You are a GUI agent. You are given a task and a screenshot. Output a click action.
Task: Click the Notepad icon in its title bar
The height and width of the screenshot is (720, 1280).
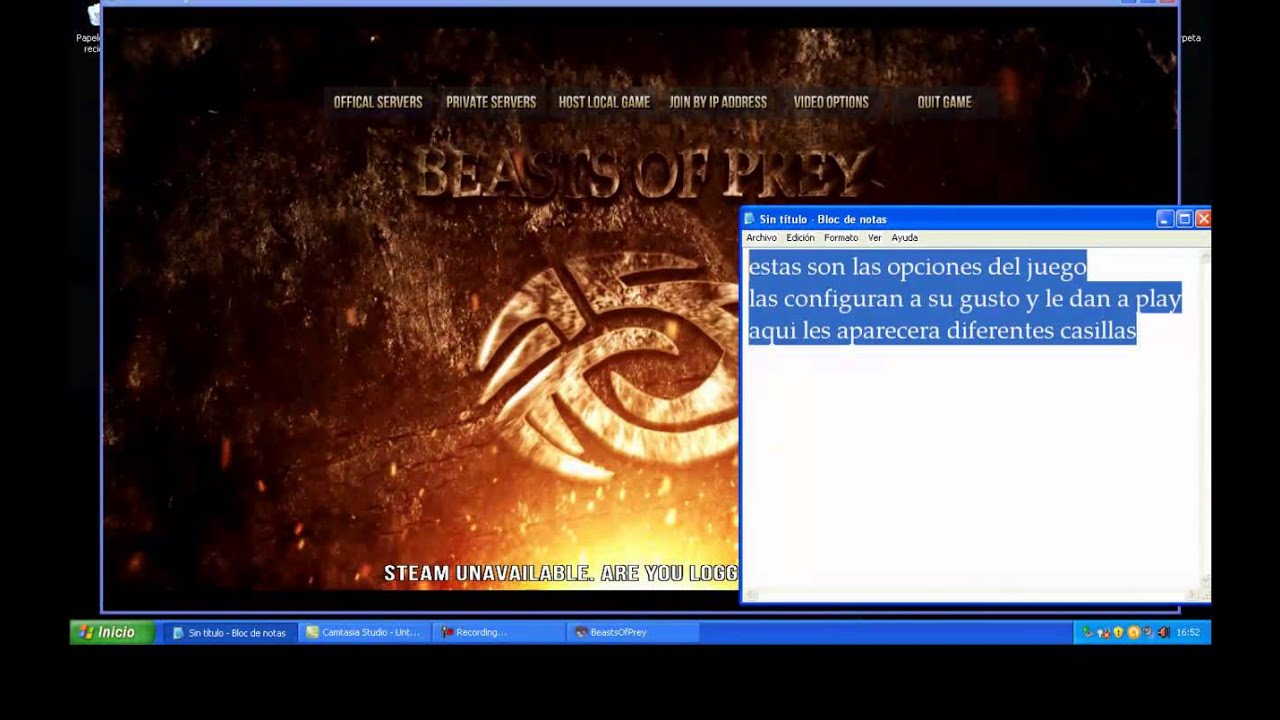tap(750, 219)
